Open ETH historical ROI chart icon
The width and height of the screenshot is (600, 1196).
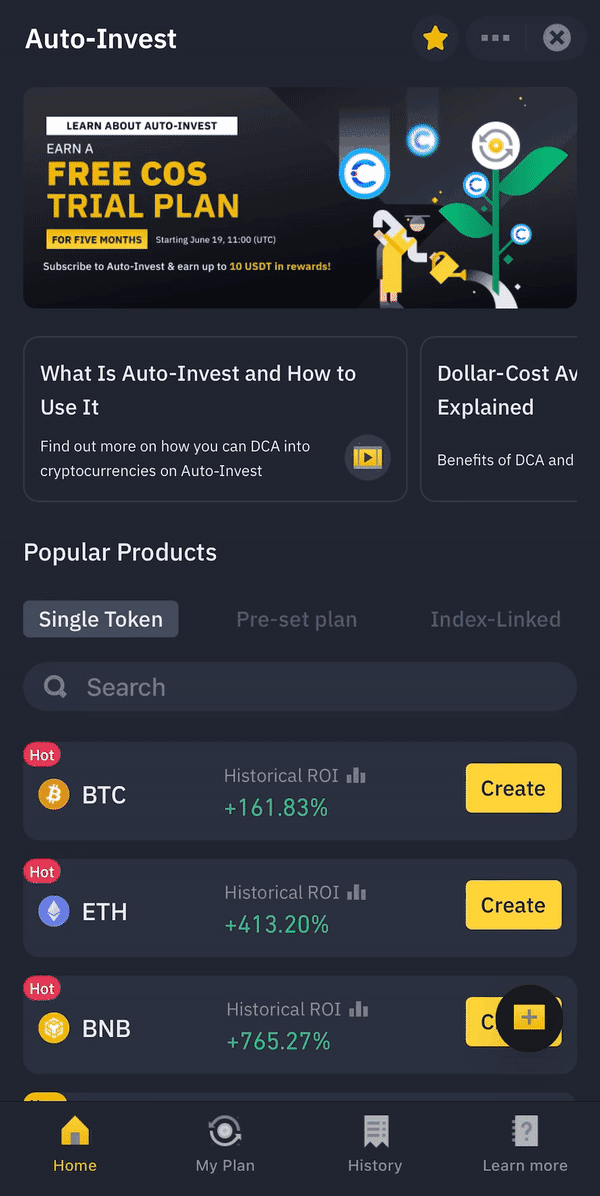pyautogui.click(x=357, y=893)
